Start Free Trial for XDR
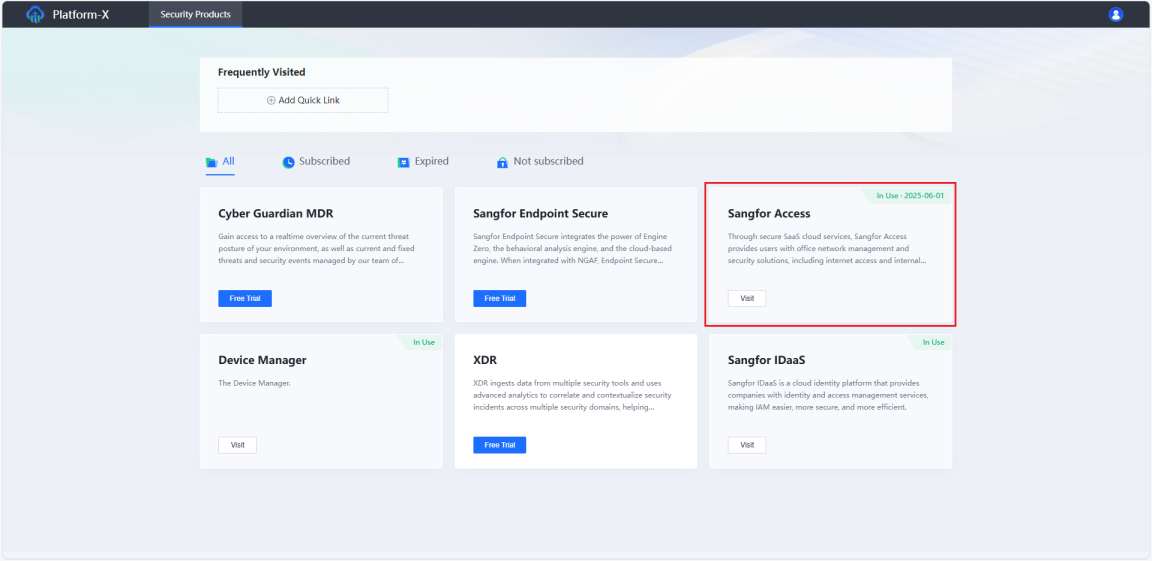This screenshot has width=1152, height=561. pyautogui.click(x=500, y=445)
